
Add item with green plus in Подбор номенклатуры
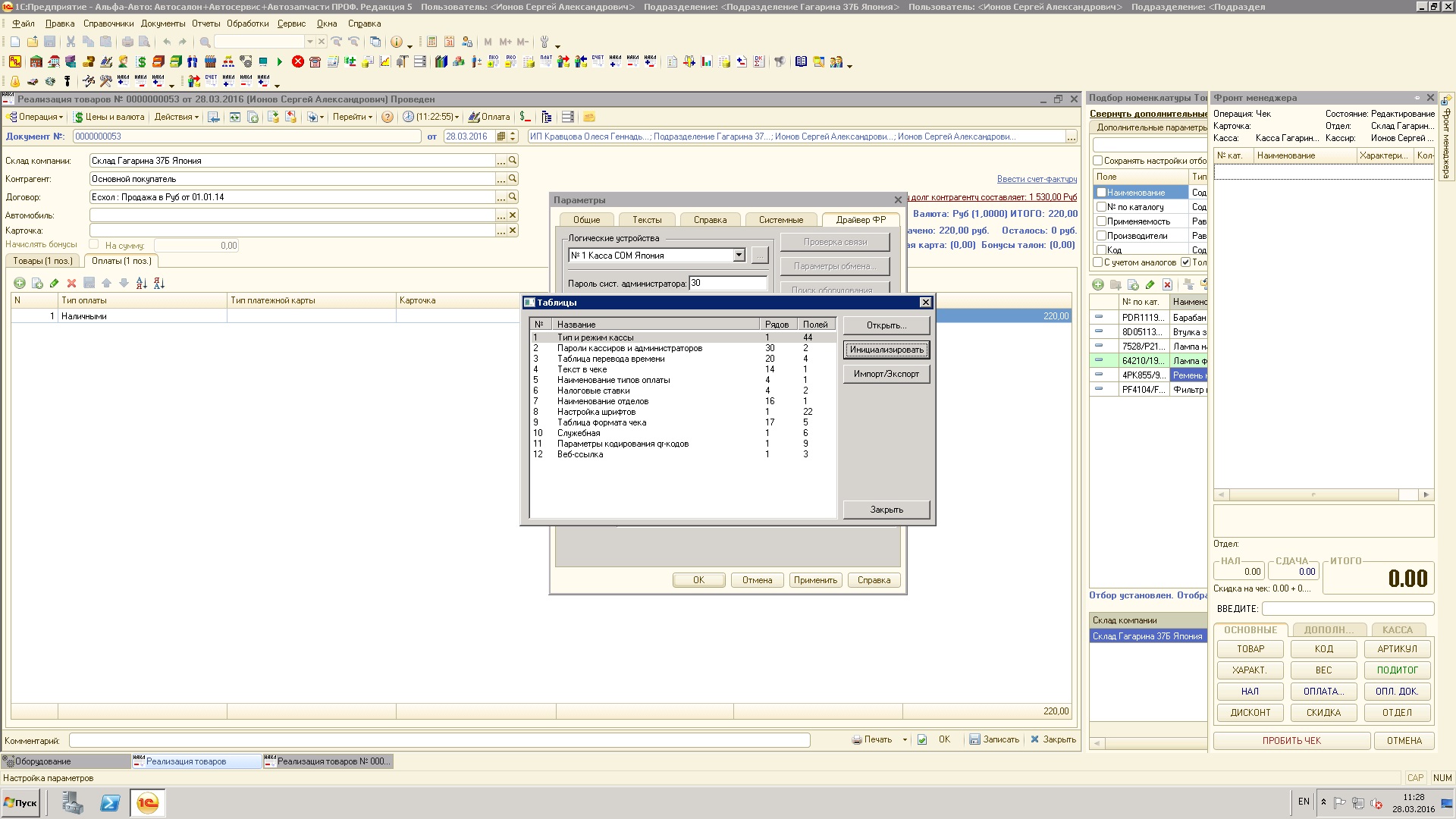[x=1097, y=285]
